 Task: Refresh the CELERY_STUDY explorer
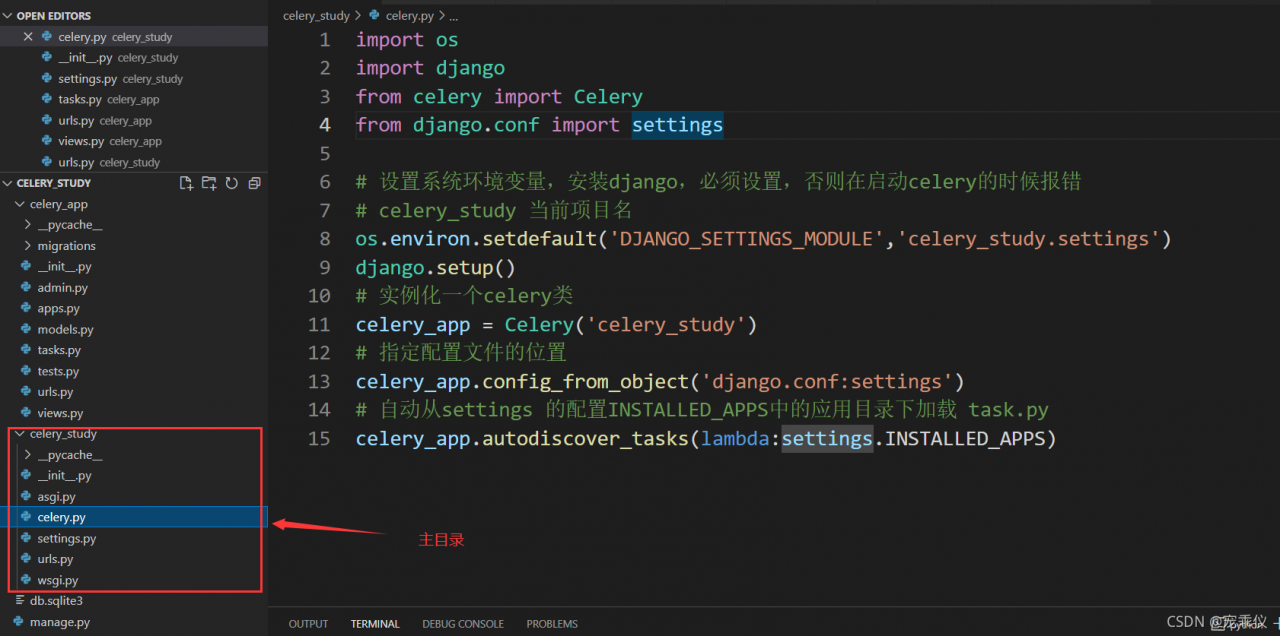point(232,183)
